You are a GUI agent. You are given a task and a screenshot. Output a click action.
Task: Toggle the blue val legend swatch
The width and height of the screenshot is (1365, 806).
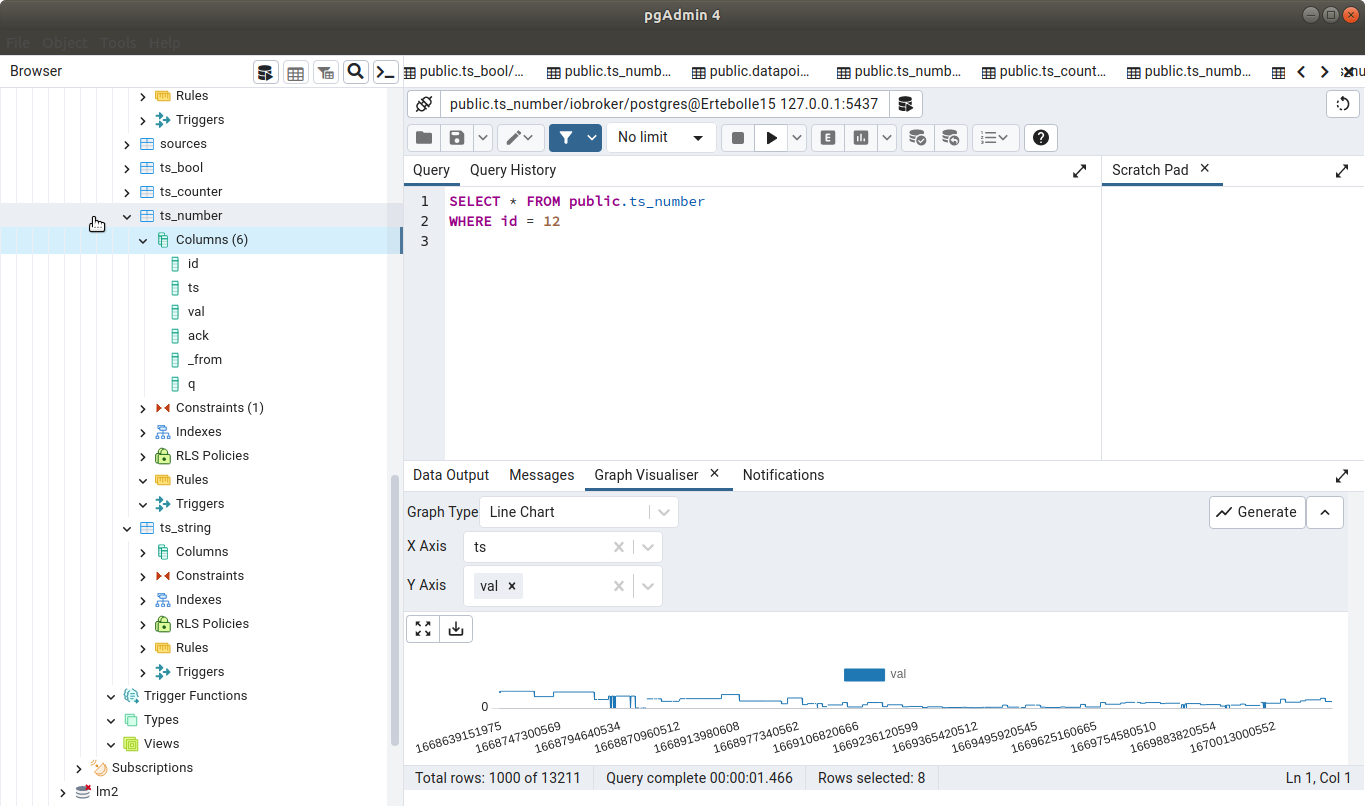click(864, 675)
